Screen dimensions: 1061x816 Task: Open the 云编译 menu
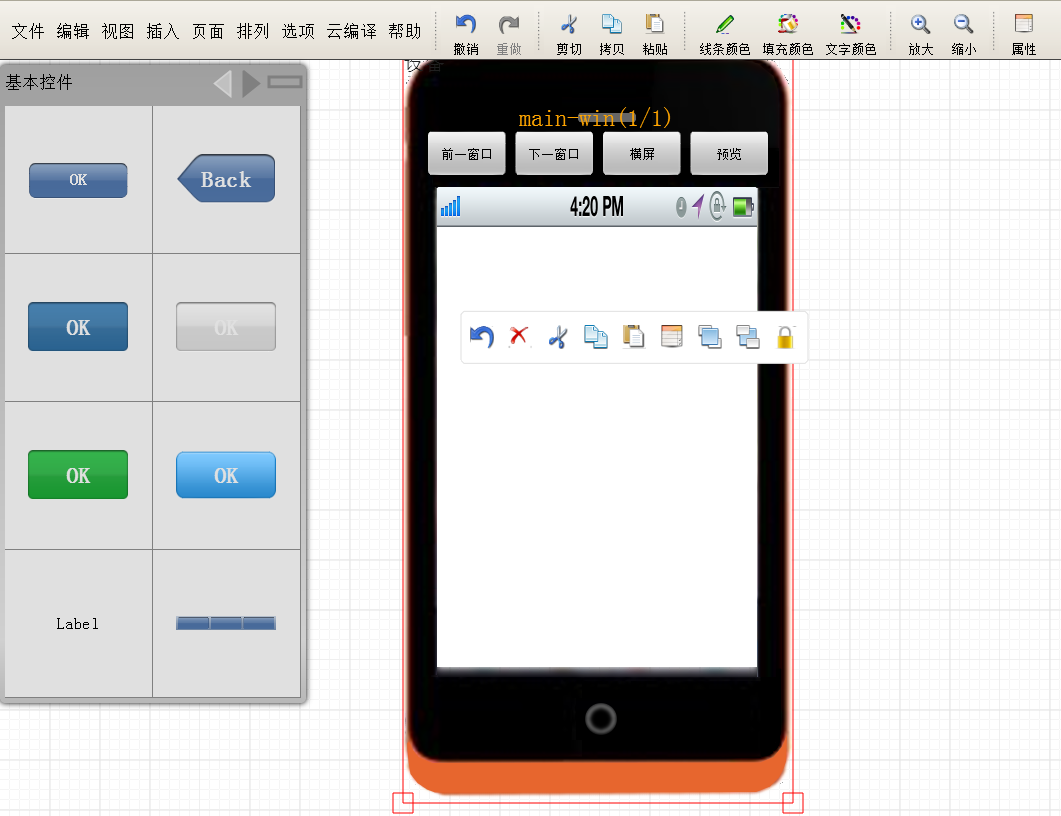coord(352,31)
